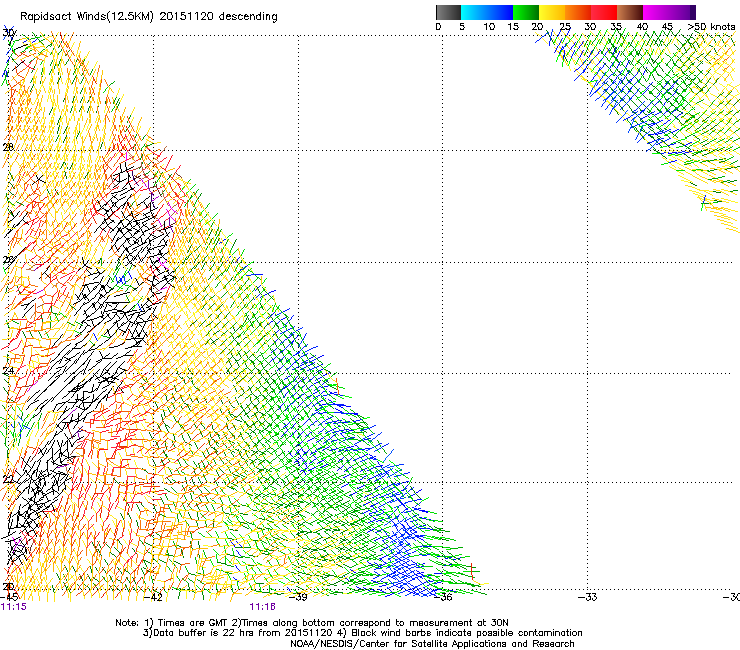Click the 'Data buffer is 22 hrs' note

[x=195, y=633]
